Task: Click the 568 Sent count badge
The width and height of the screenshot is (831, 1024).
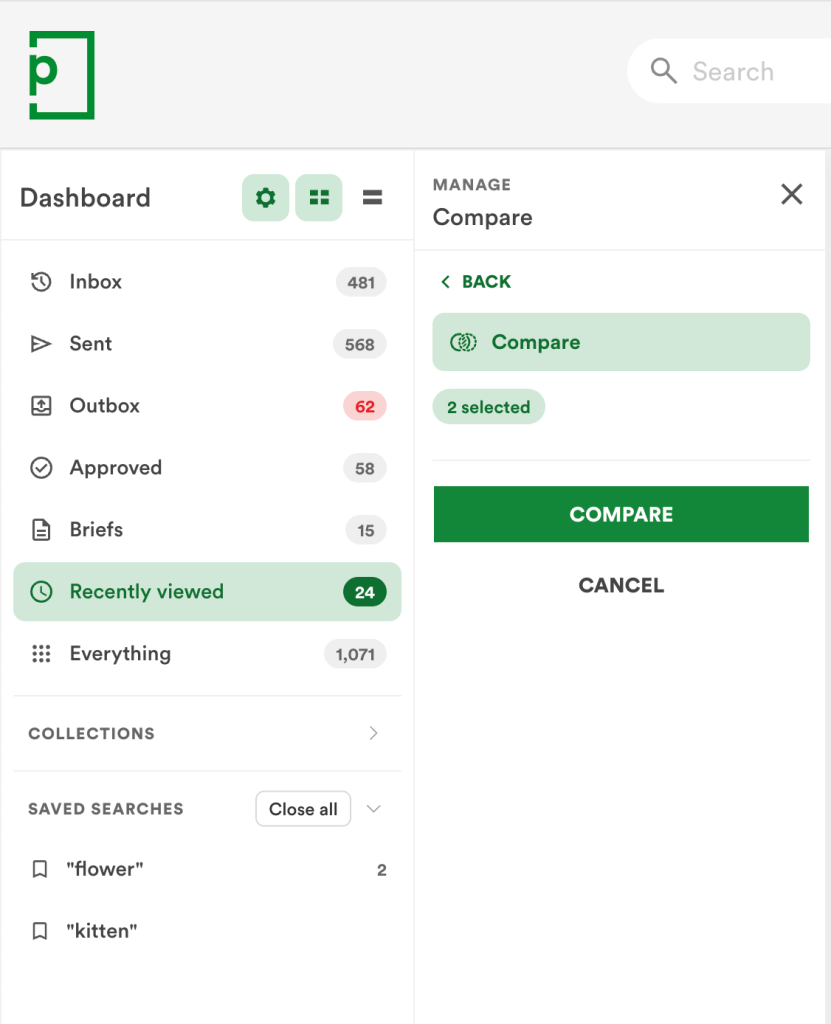Action: (x=359, y=344)
